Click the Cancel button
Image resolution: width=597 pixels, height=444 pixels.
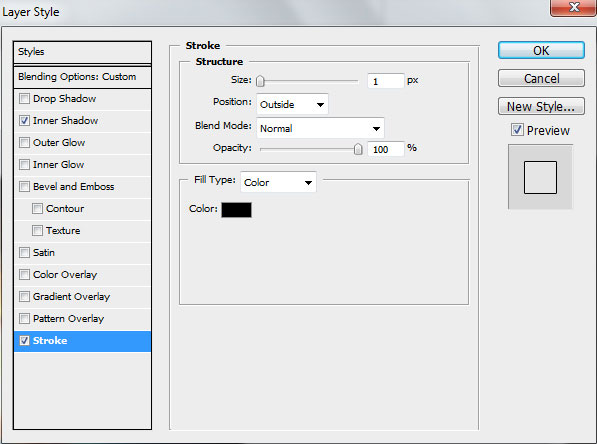pos(541,78)
